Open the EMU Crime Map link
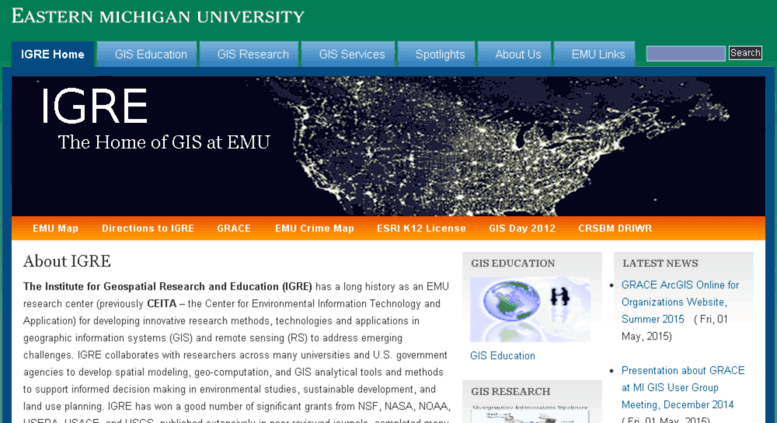The width and height of the screenshot is (777, 423). click(x=315, y=228)
